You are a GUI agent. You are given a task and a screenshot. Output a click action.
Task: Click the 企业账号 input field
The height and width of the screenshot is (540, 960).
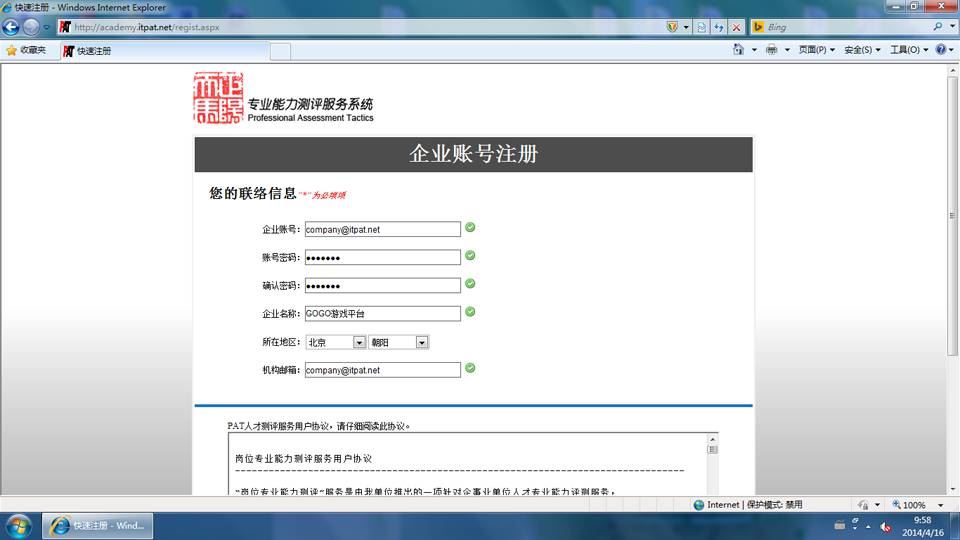coord(383,230)
